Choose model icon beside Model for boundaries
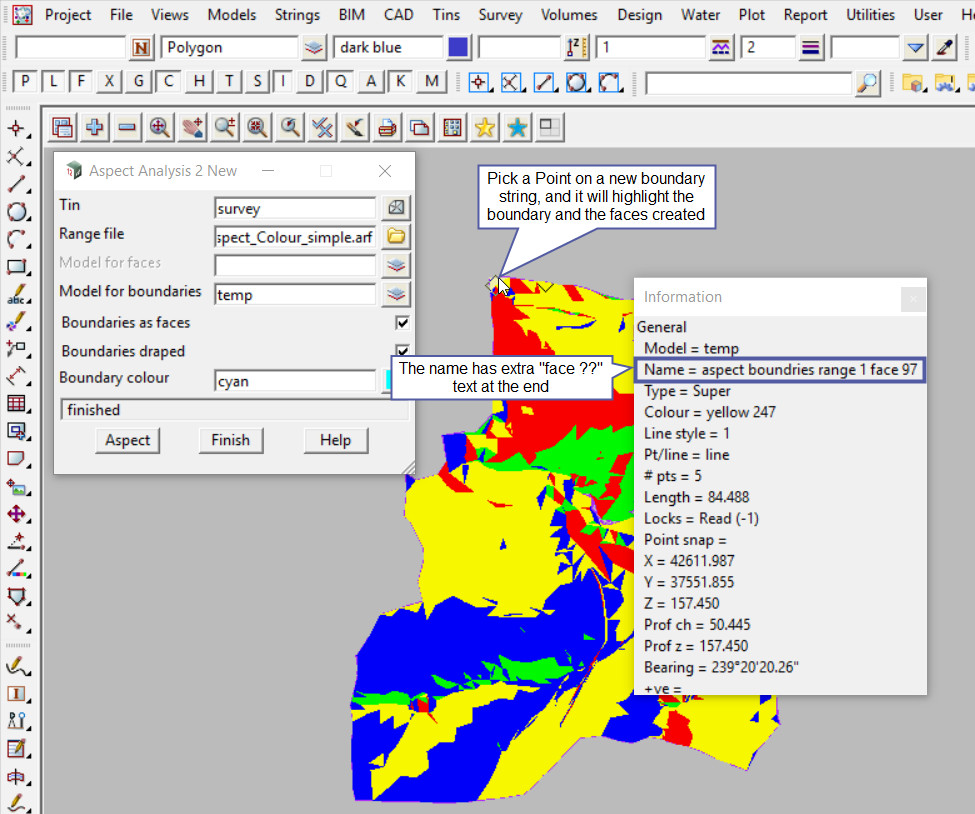Image resolution: width=975 pixels, height=814 pixels. pos(397,294)
